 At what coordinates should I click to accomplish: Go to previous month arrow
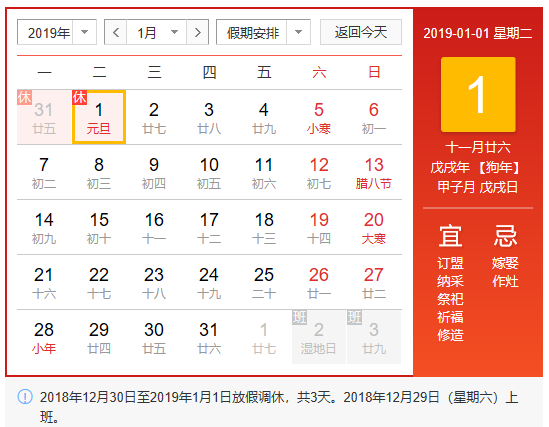click(116, 33)
